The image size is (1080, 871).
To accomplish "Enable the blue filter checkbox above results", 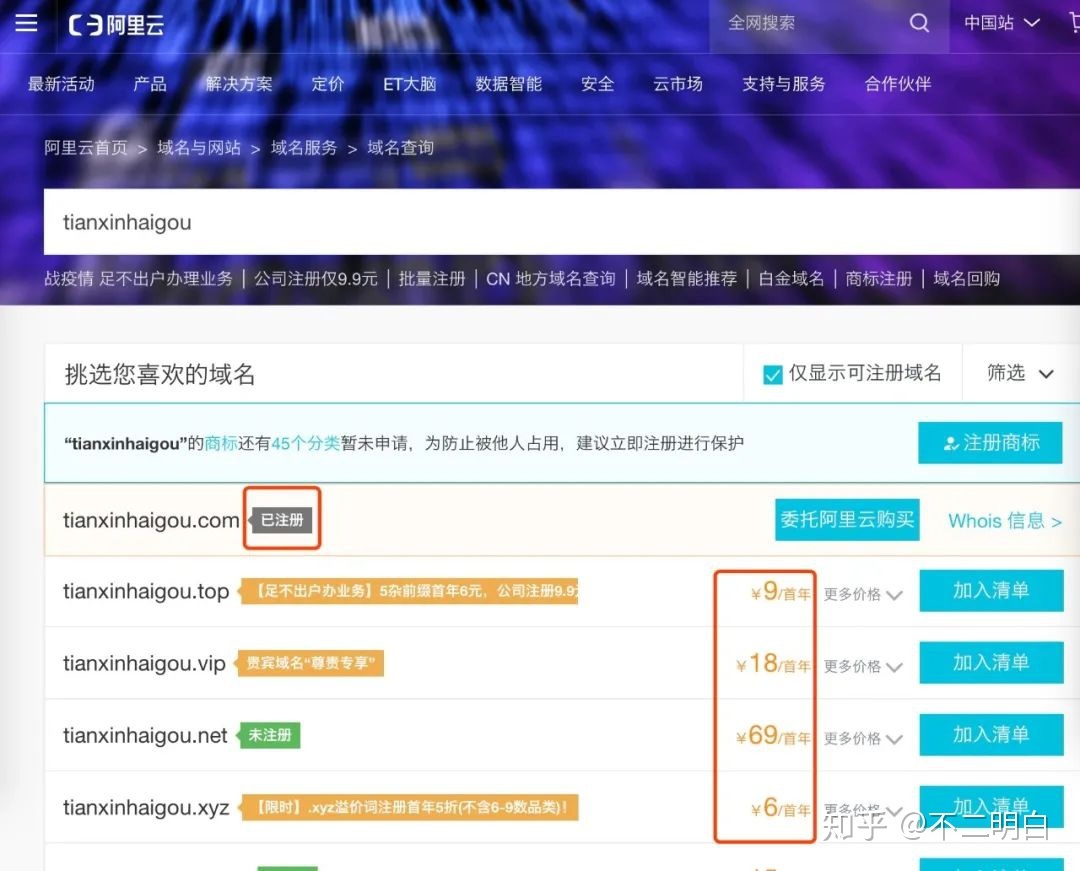I will [773, 373].
